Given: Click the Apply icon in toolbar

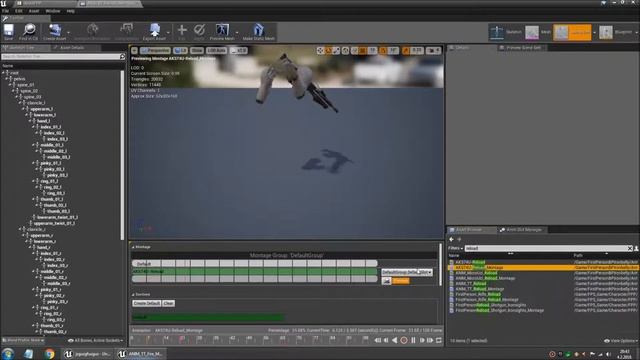Looking at the screenshot, I should coord(199,31).
